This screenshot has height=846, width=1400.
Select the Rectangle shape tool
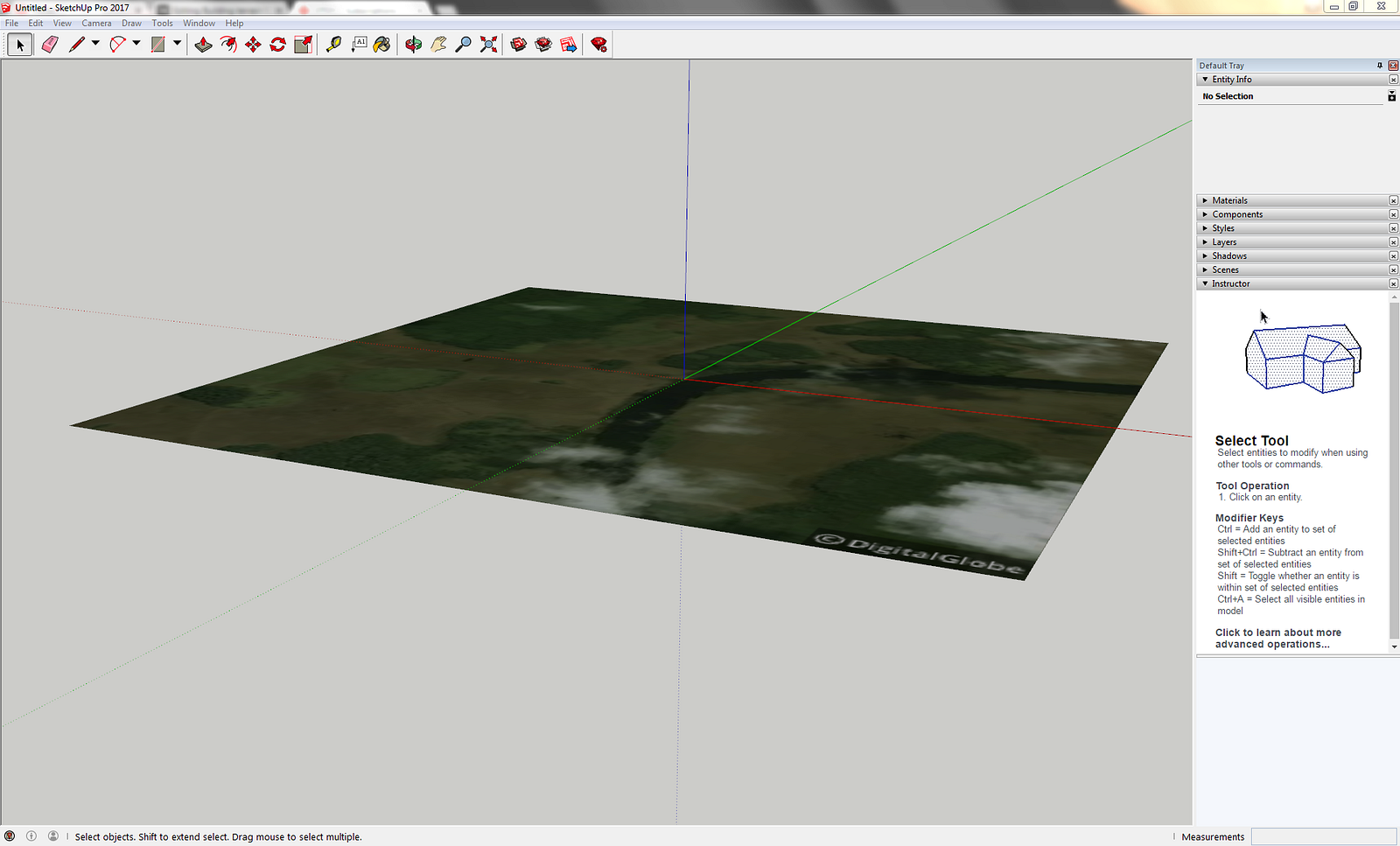[x=157, y=45]
